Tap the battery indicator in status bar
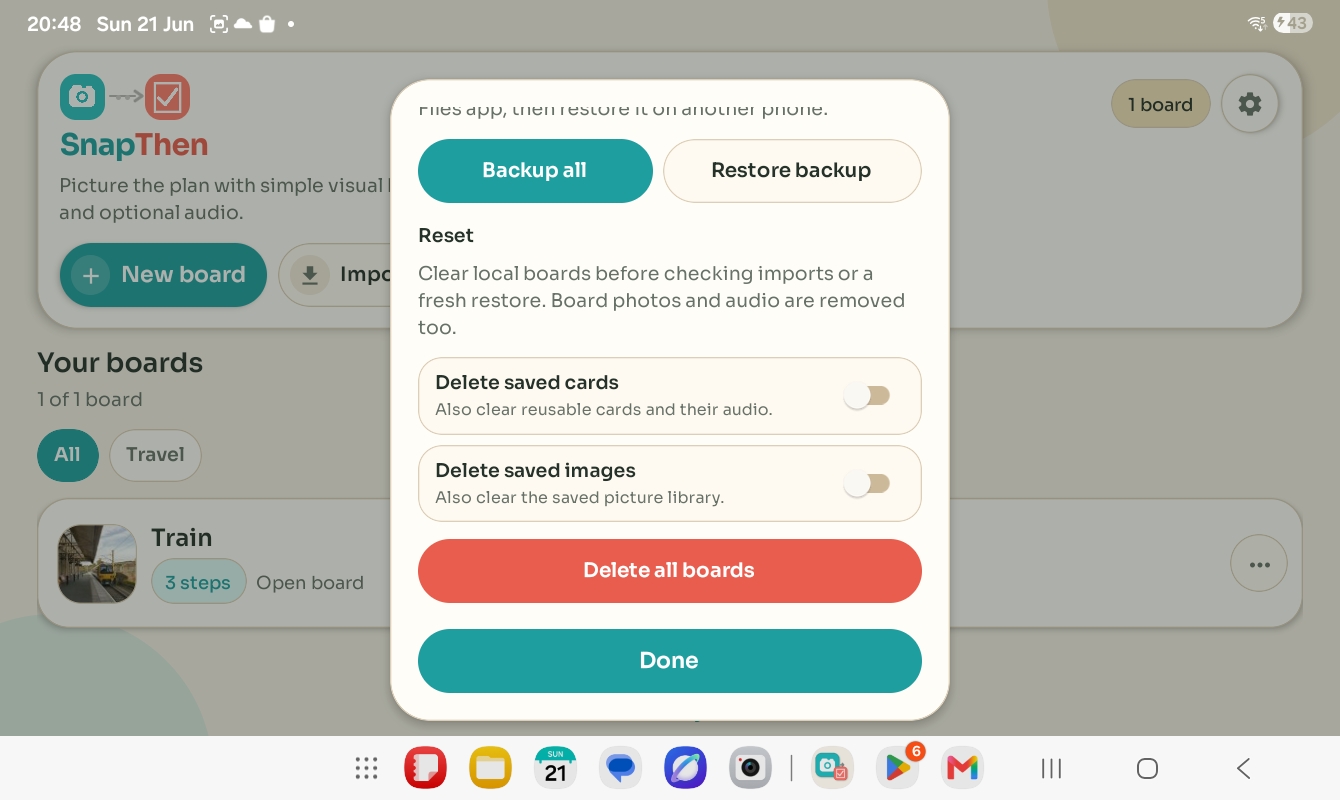Image resolution: width=1340 pixels, height=800 pixels. pos(1293,23)
